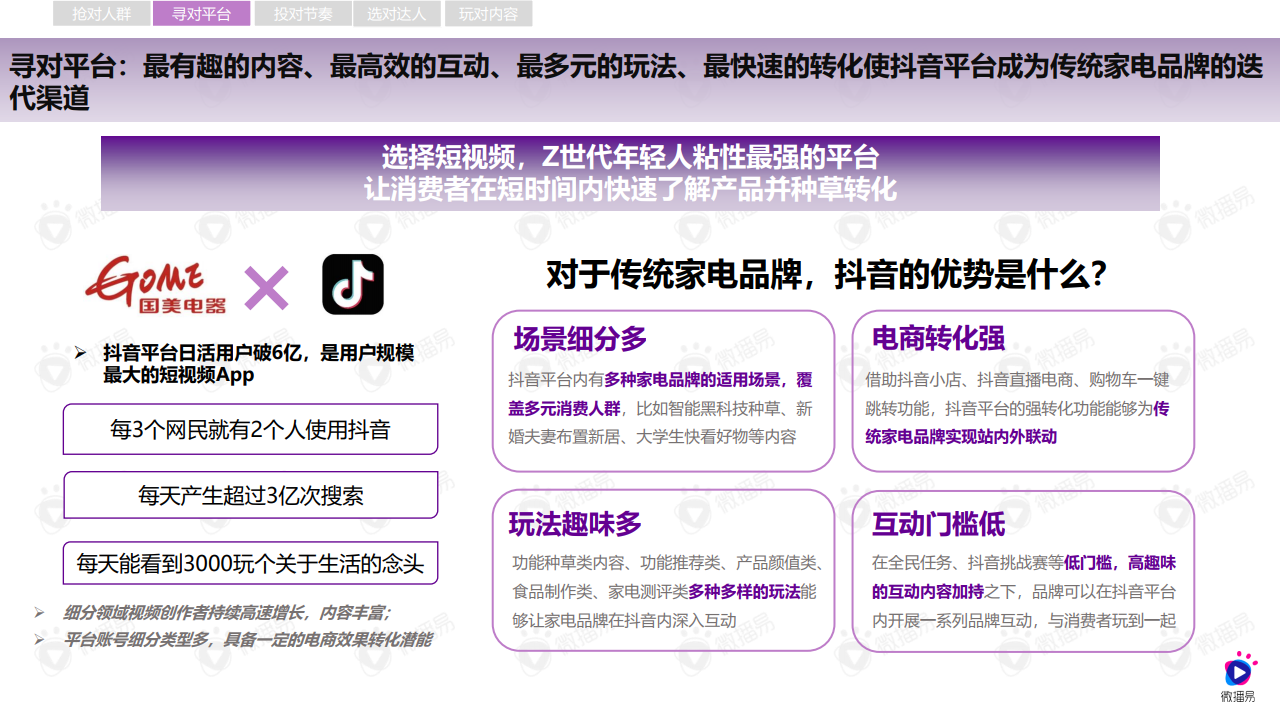Click the 互动门槛低 card heading

tap(938, 524)
